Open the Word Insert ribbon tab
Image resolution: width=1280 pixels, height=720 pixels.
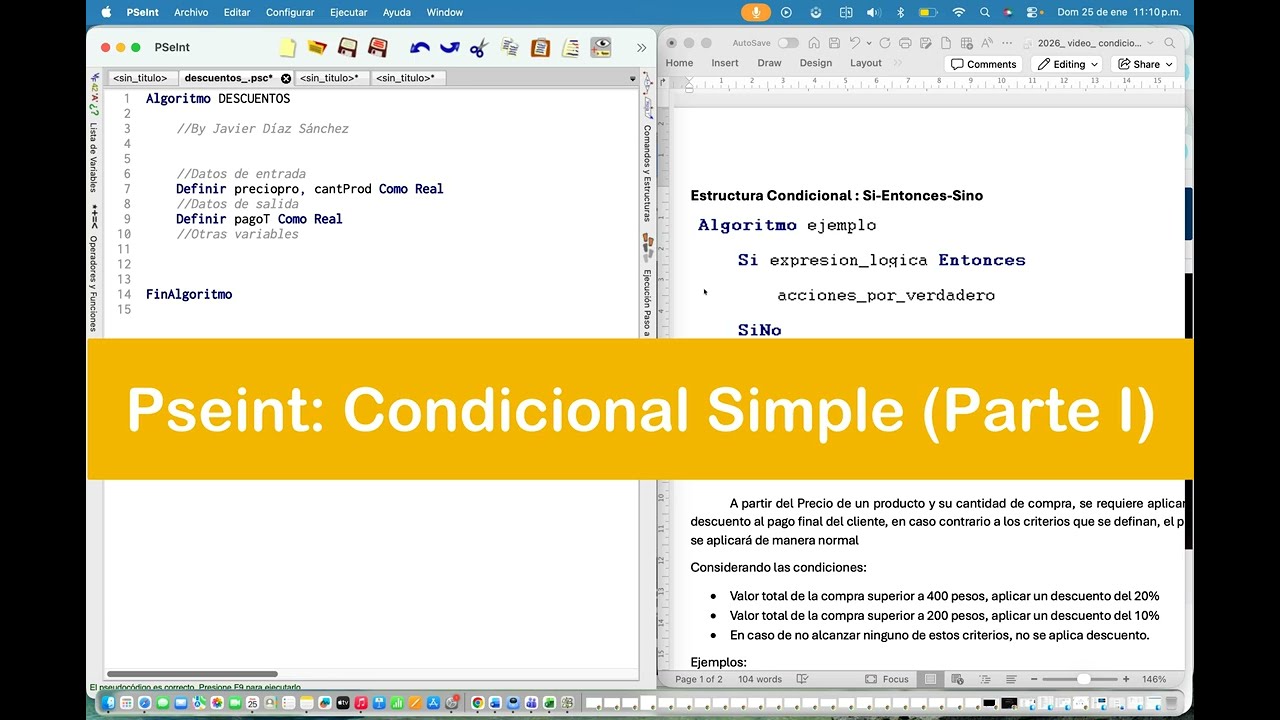coord(725,63)
